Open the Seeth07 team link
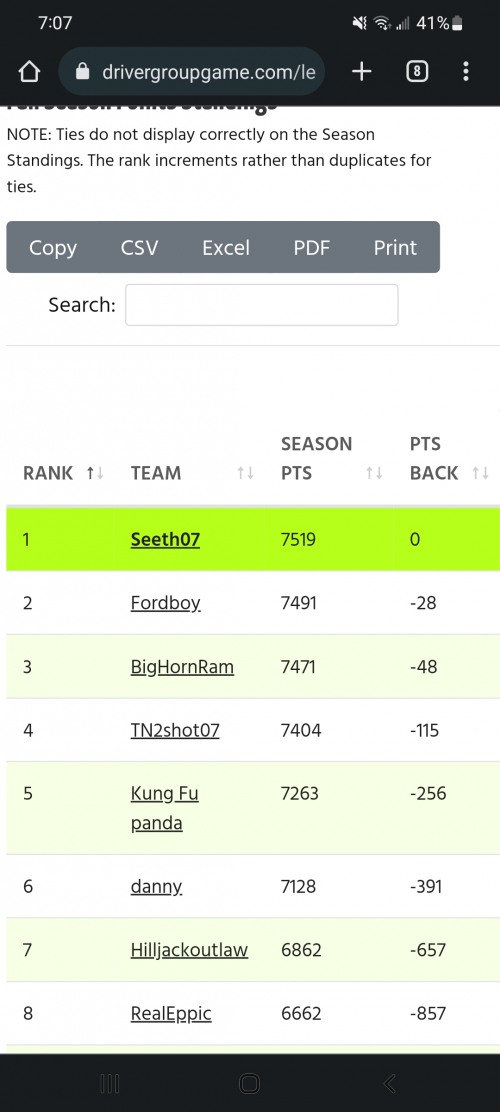This screenshot has height=1112, width=500. tap(165, 540)
